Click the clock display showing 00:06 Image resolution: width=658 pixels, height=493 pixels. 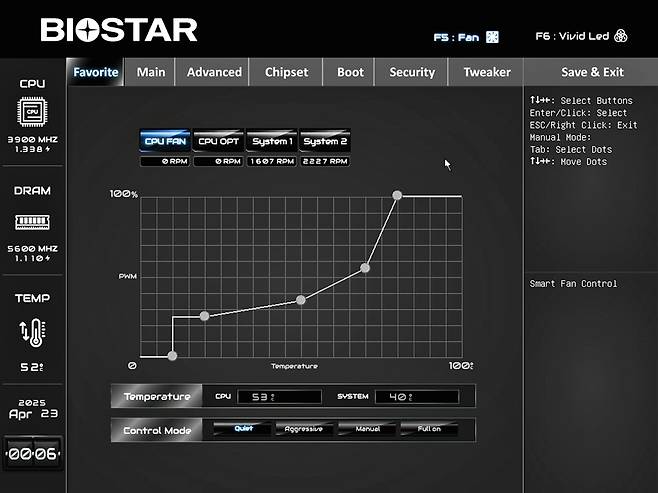point(32,453)
